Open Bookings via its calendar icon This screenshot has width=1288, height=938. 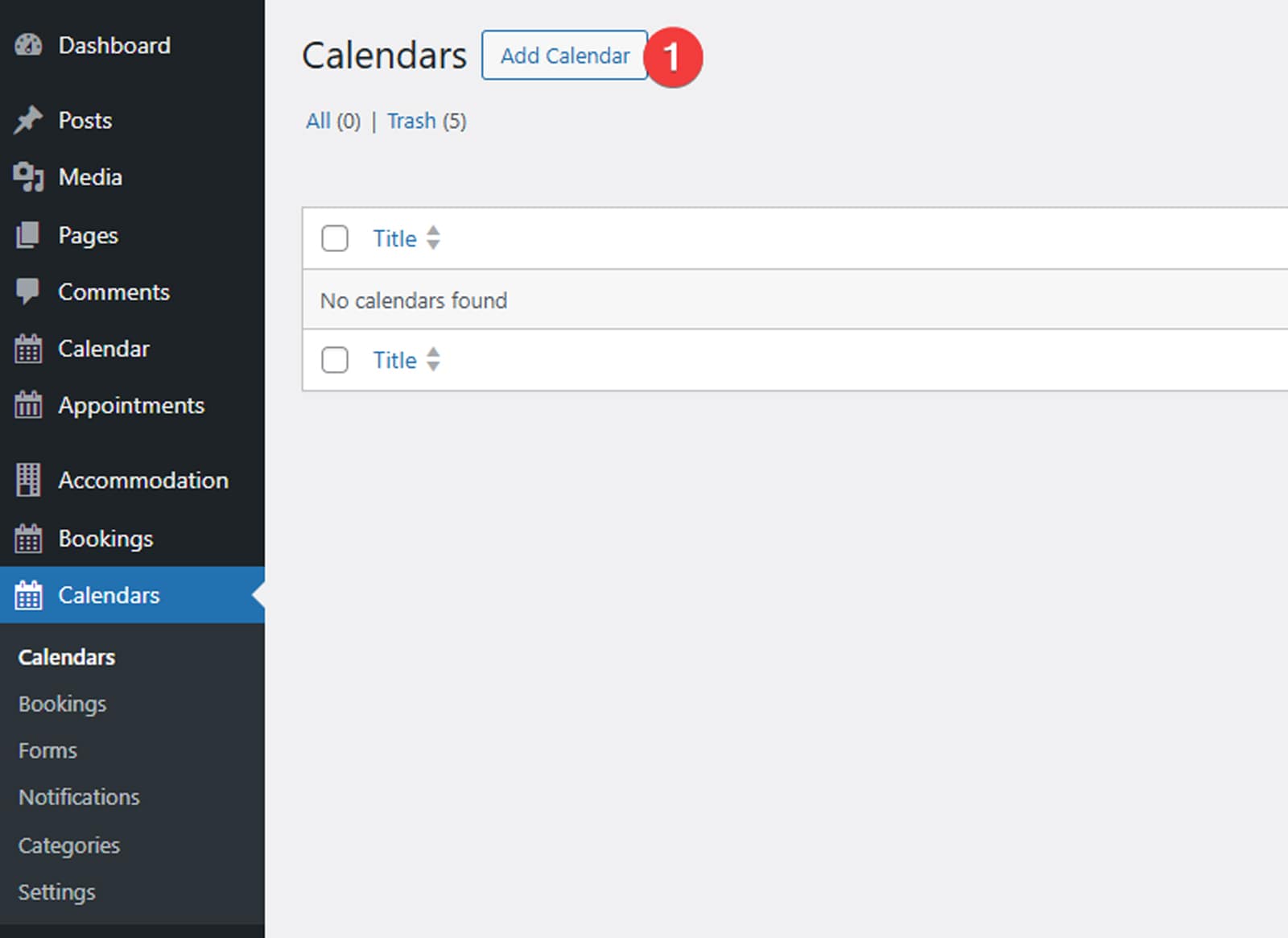pos(29,538)
